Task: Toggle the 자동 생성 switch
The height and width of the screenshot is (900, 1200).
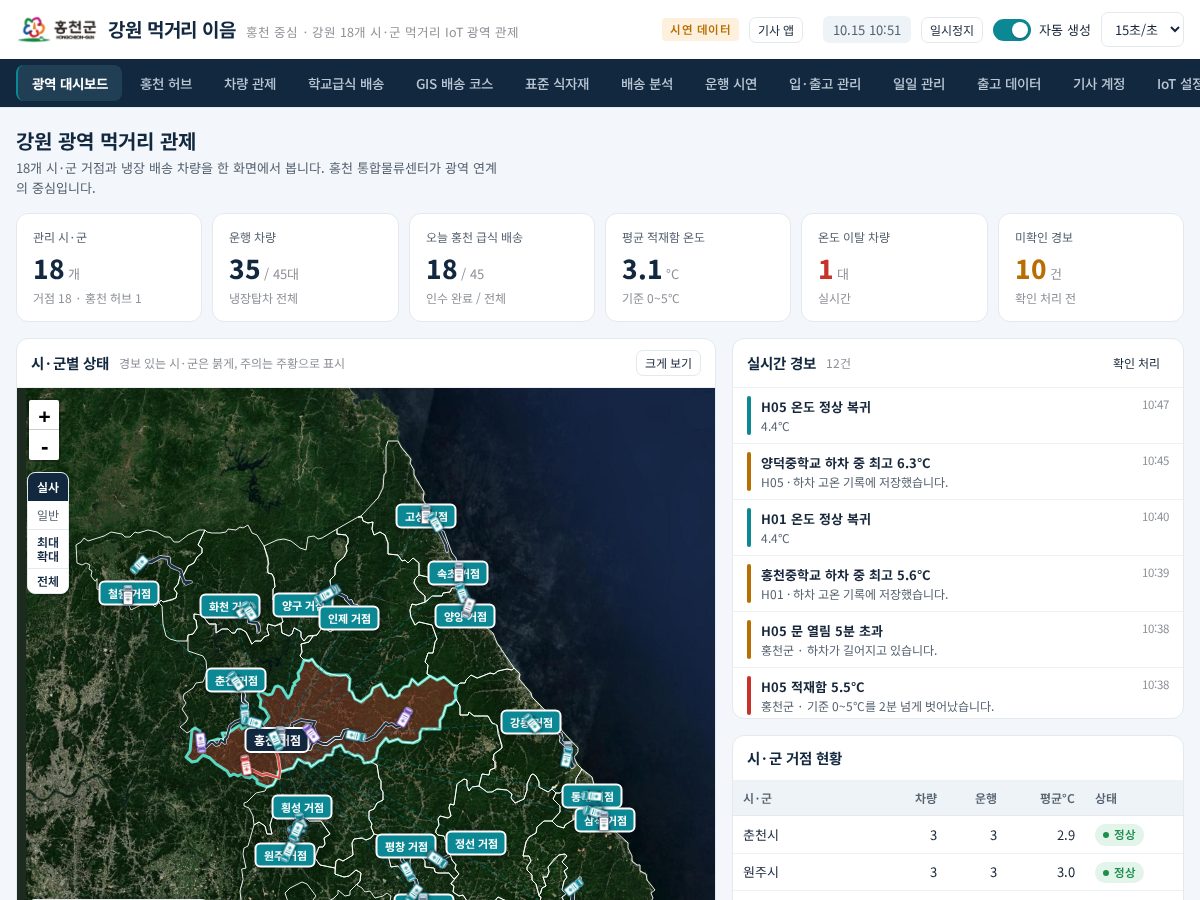Action: tap(1011, 30)
